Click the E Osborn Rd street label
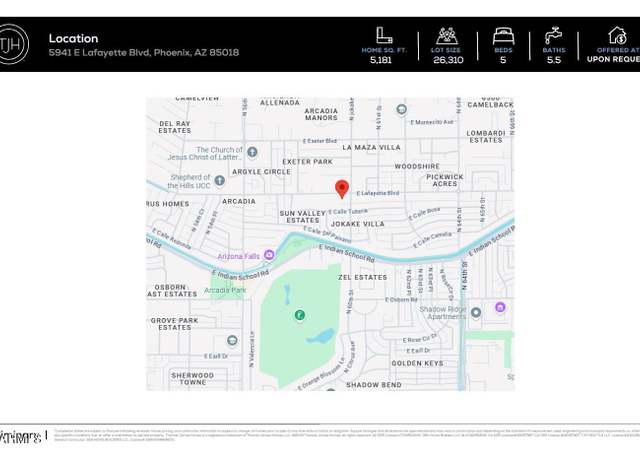This screenshot has height=460, width=640. pos(402,300)
